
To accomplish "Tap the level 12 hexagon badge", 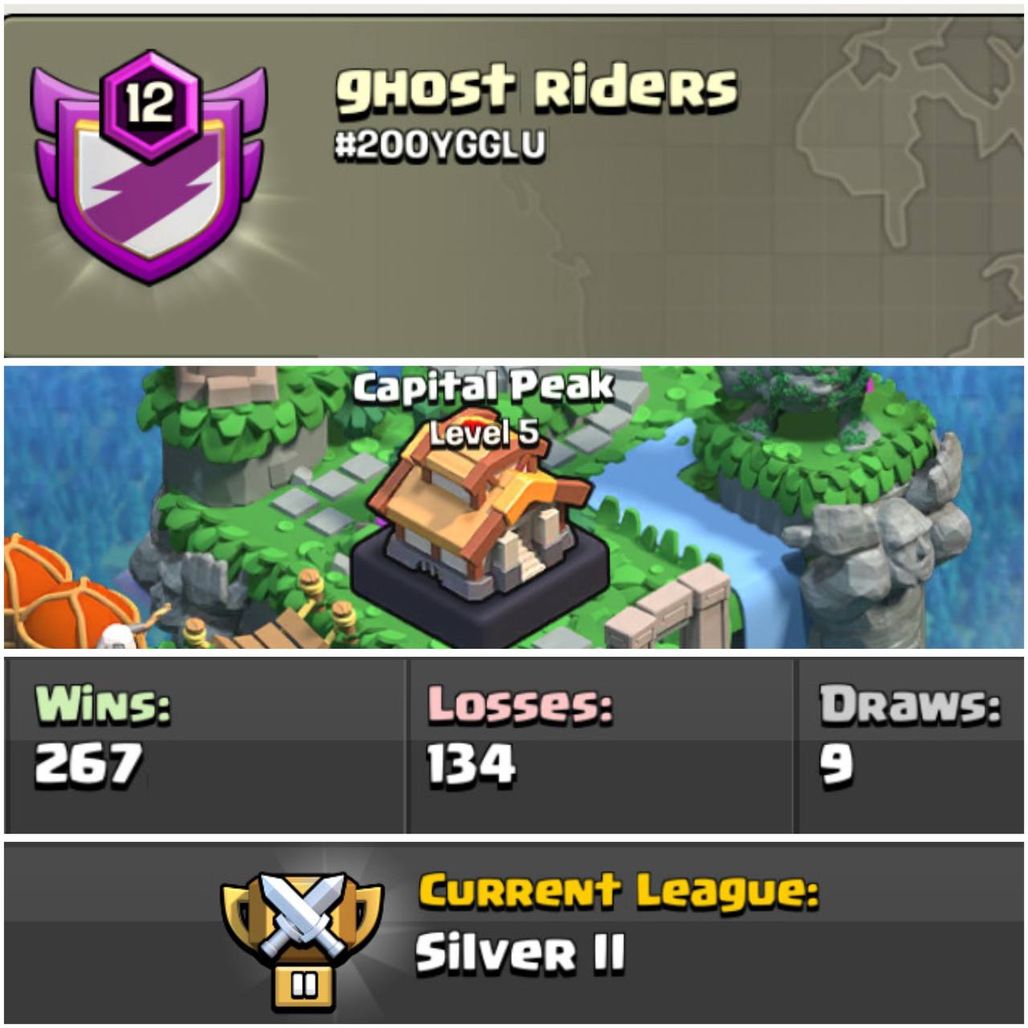I will (x=150, y=105).
